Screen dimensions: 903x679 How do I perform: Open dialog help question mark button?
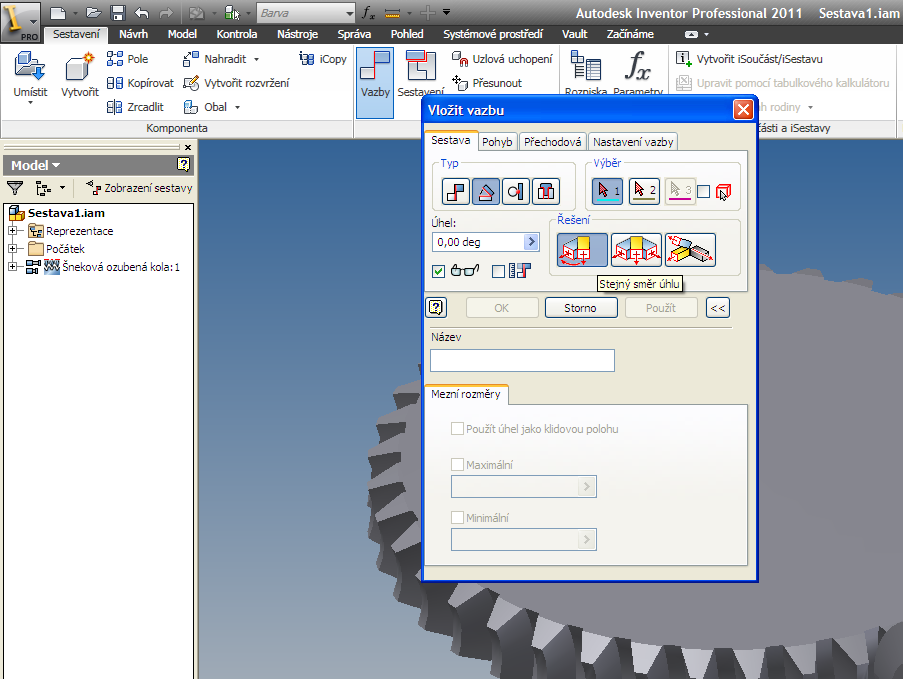coord(436,308)
